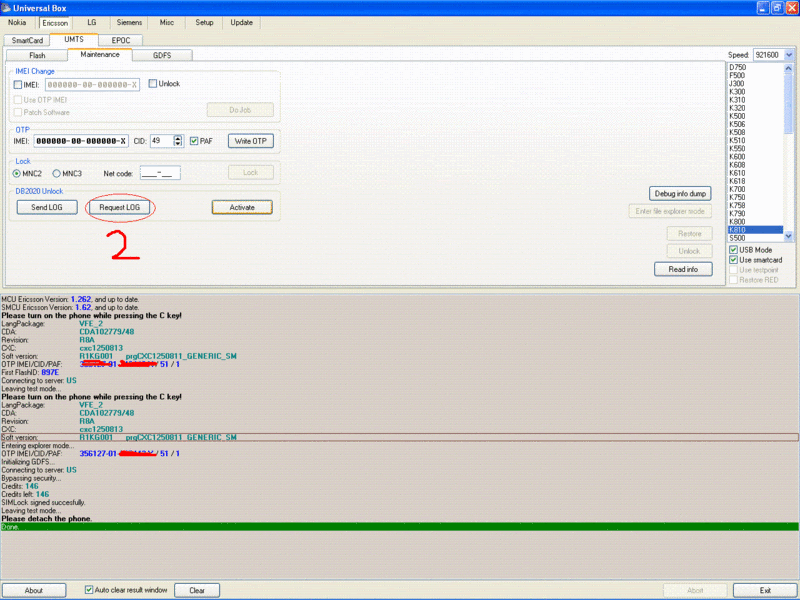Select K508 in the model list
This screenshot has width=800, height=600.
755,133
